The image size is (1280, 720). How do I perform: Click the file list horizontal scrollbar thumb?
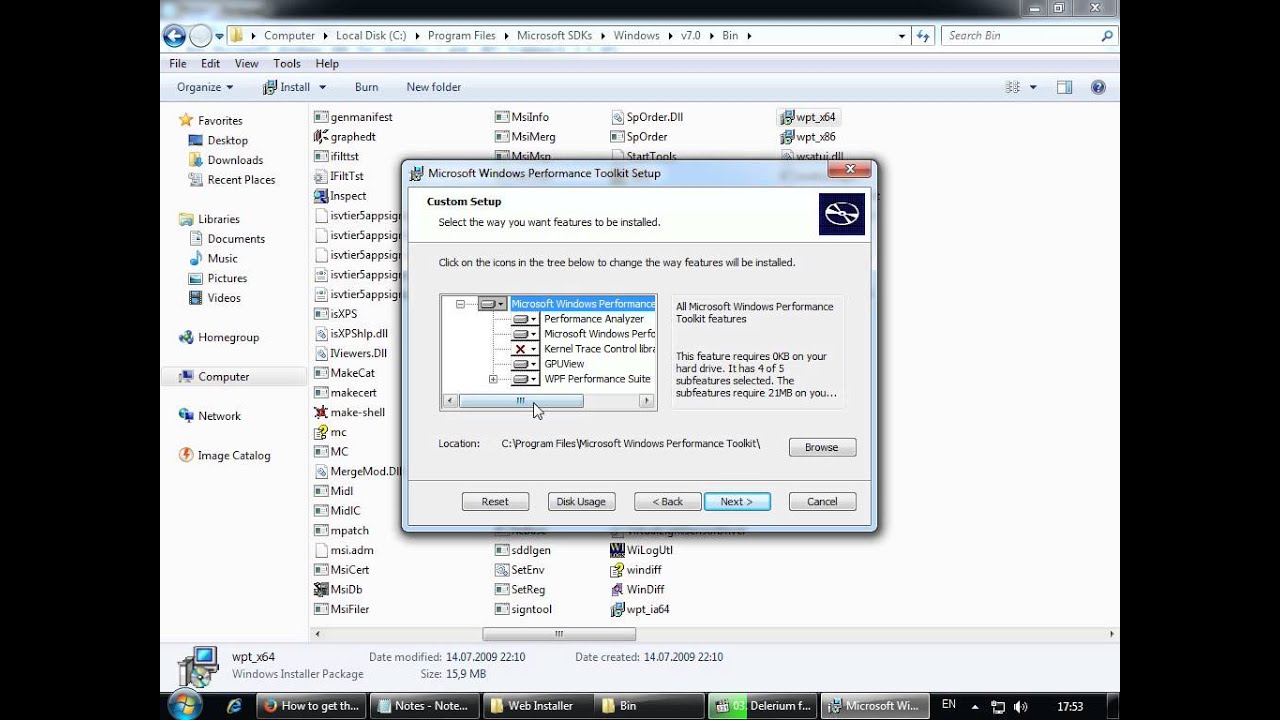pyautogui.click(x=559, y=634)
